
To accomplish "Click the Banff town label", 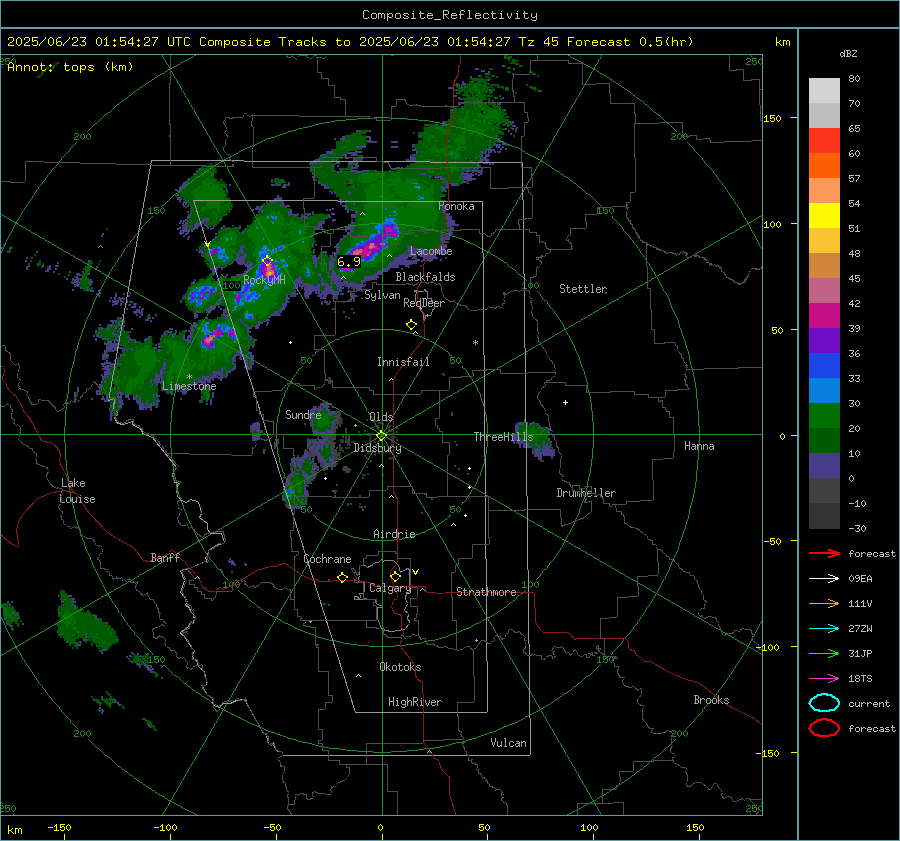I will pyautogui.click(x=165, y=557).
